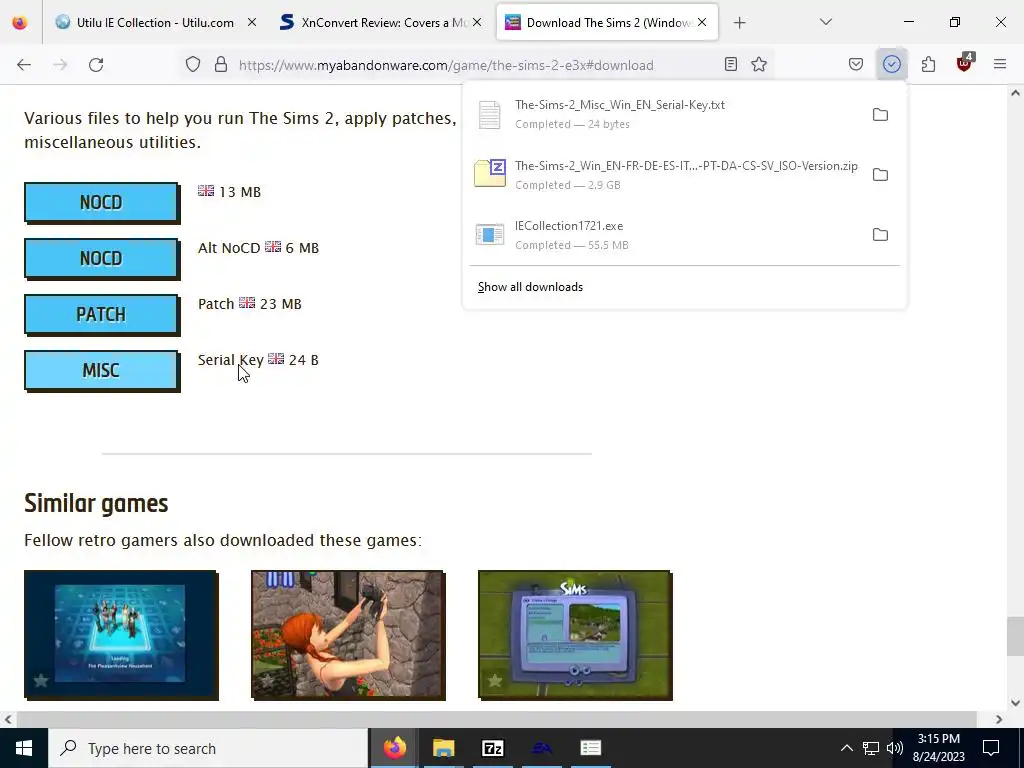Open the taskbar clock and calendar

tap(938, 748)
